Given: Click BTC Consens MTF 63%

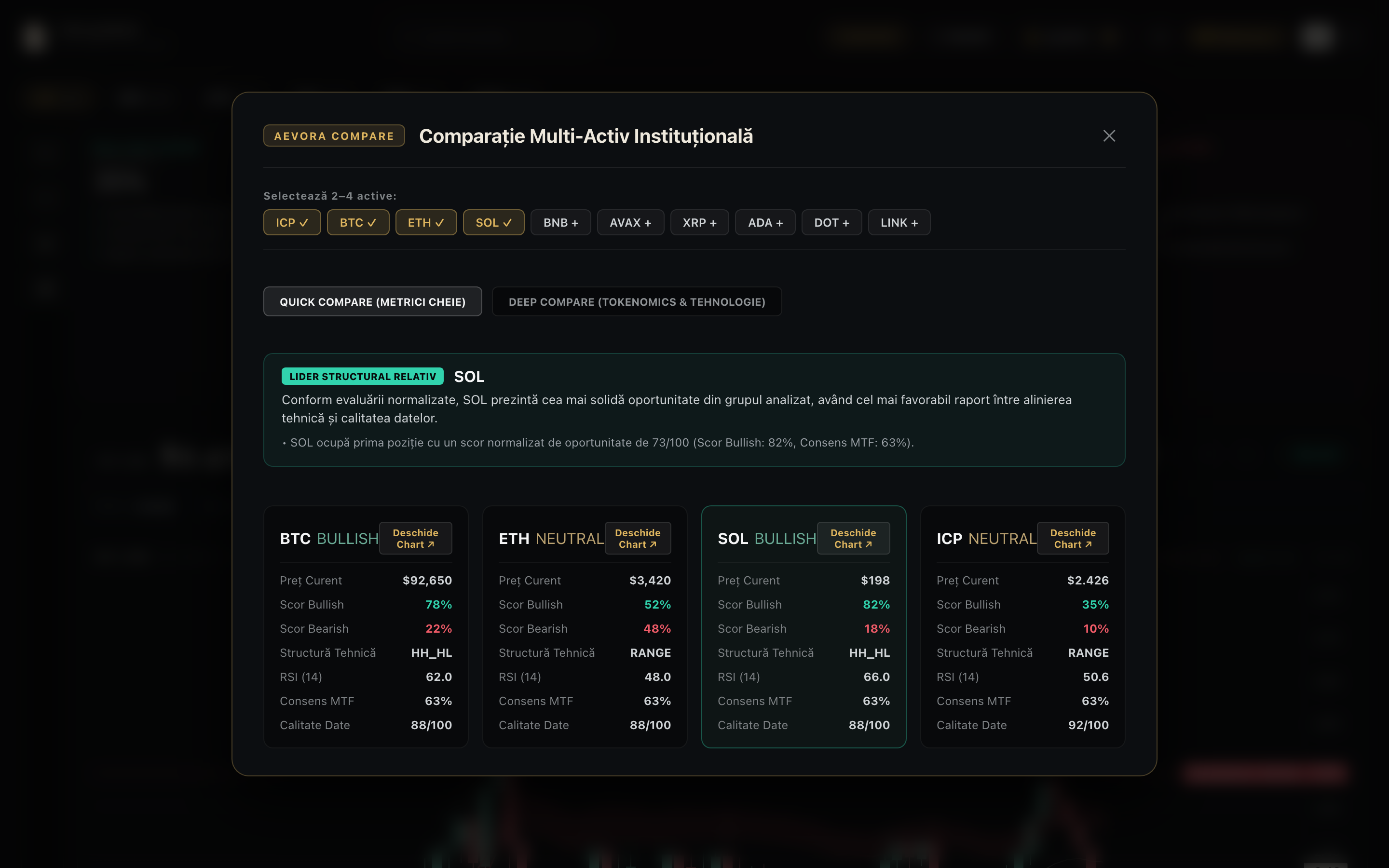Looking at the screenshot, I should 438,701.
